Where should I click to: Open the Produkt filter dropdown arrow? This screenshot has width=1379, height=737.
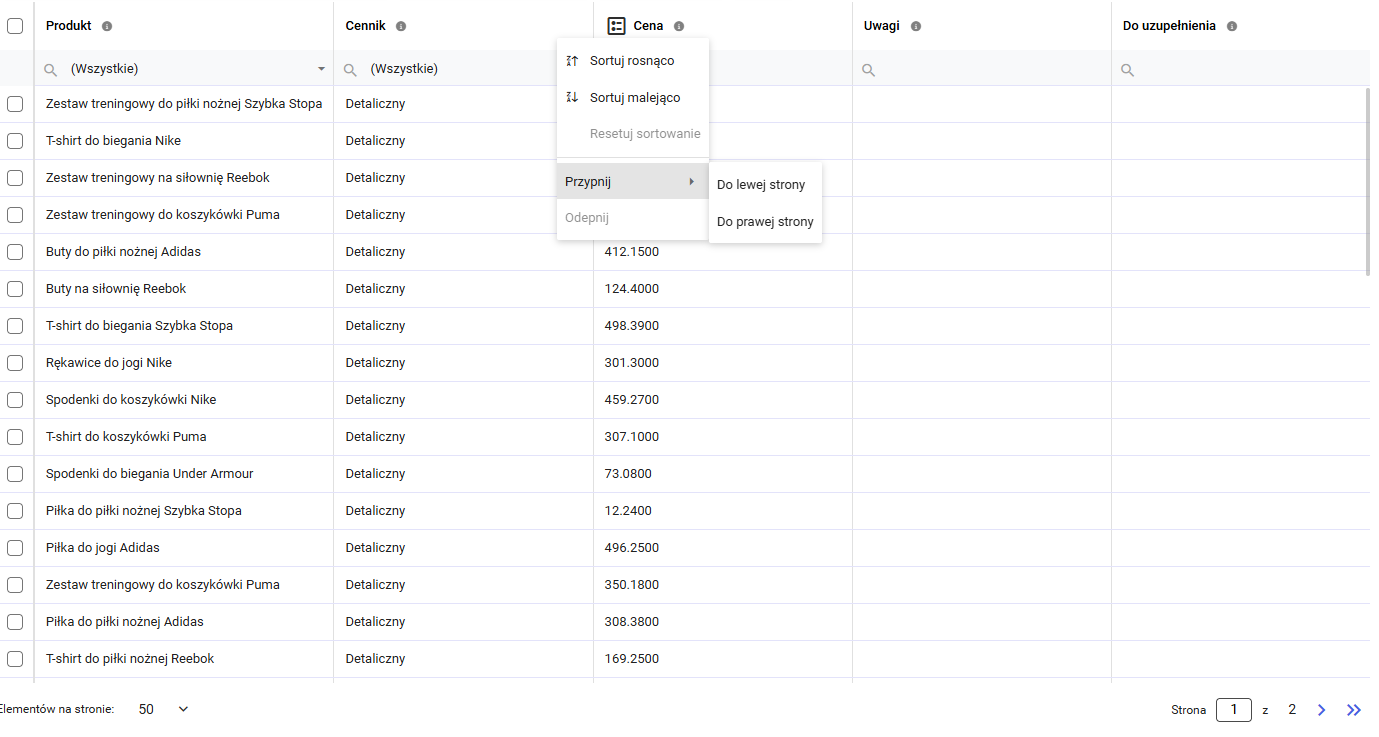[321, 69]
